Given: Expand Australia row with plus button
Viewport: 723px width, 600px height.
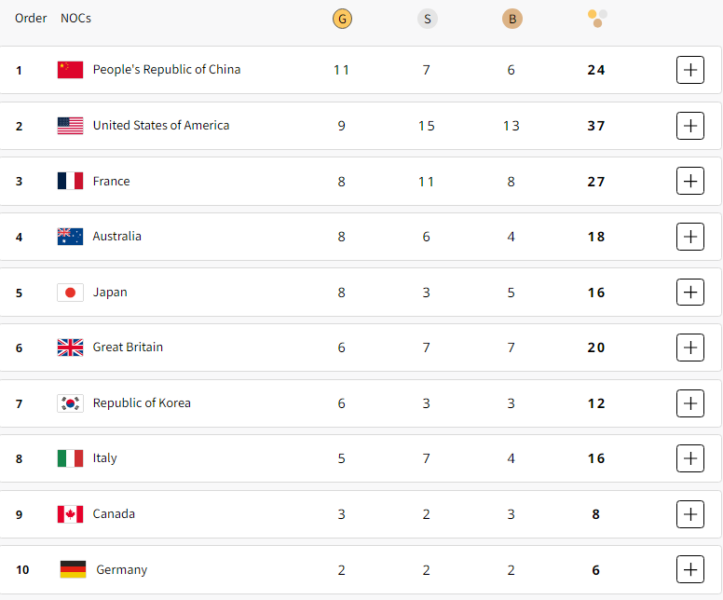Looking at the screenshot, I should click(x=690, y=237).
